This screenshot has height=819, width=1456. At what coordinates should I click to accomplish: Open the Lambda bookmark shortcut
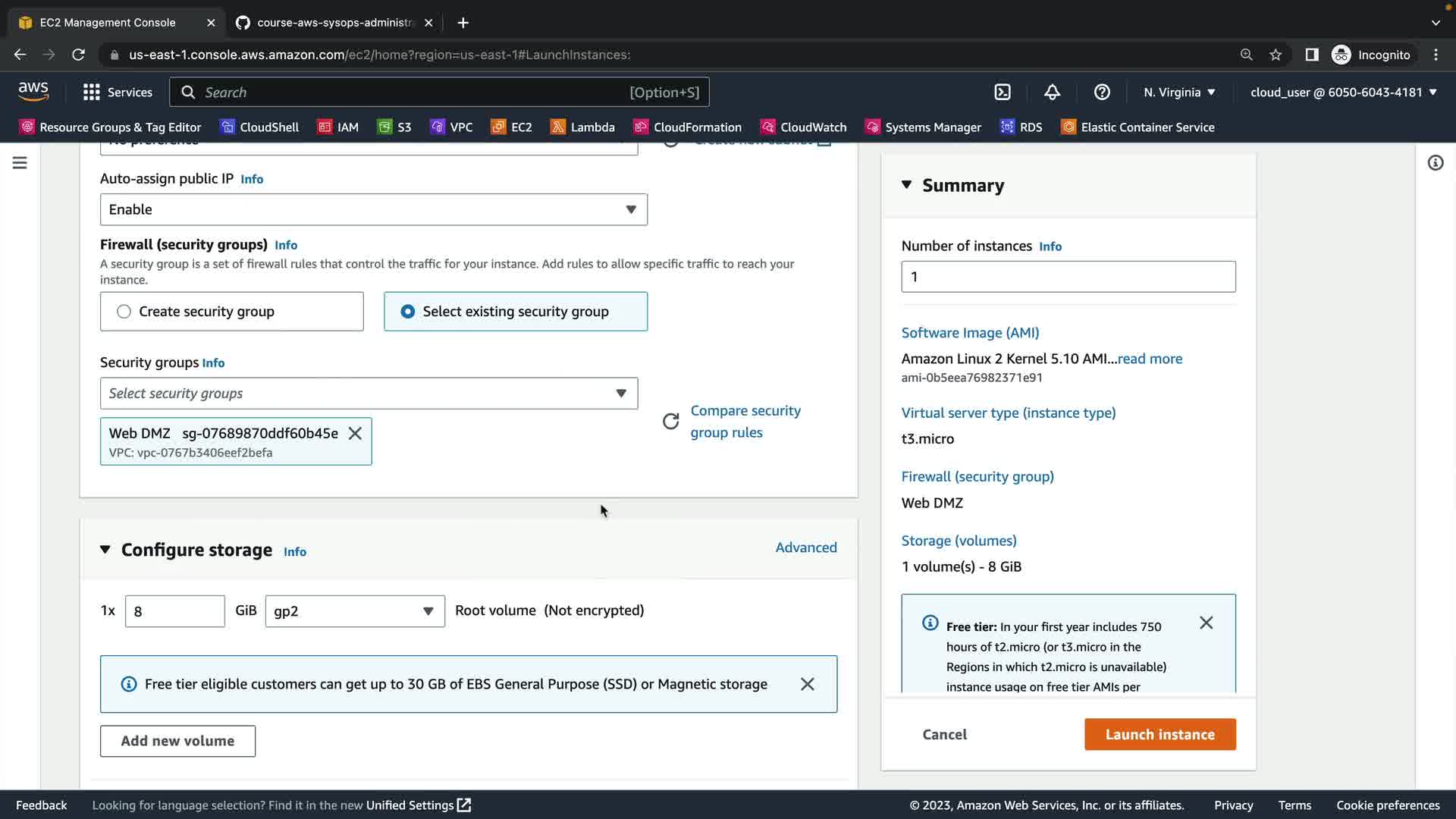[582, 127]
